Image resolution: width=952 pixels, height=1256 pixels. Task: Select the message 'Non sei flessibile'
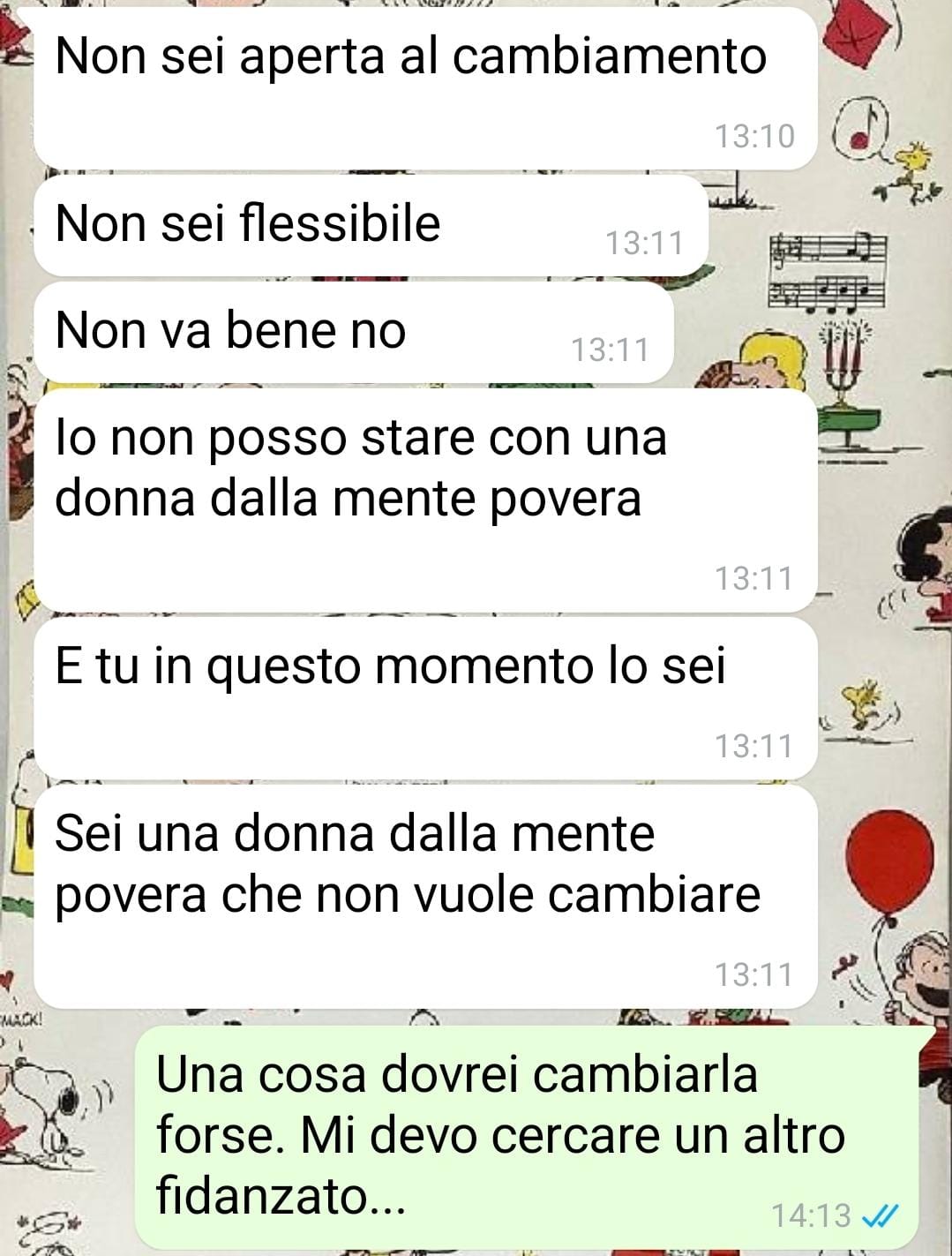coord(371,225)
